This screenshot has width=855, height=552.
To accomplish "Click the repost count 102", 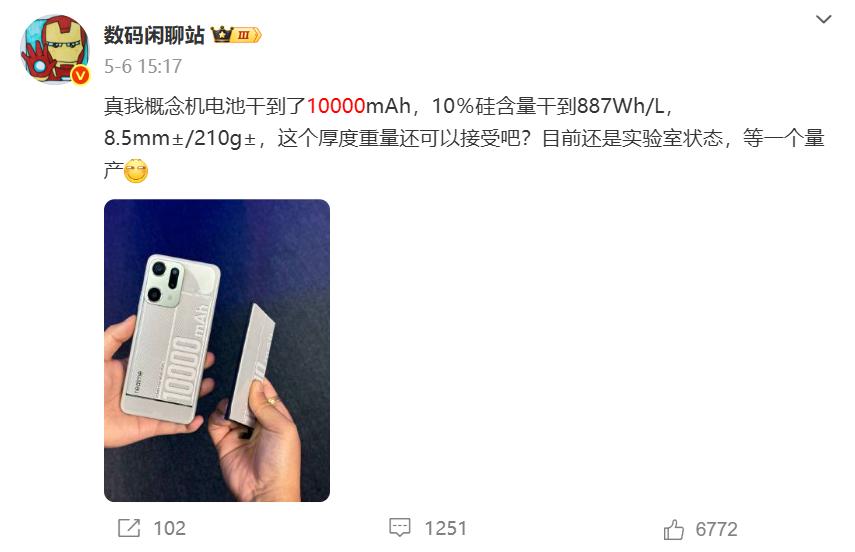I will [x=170, y=528].
